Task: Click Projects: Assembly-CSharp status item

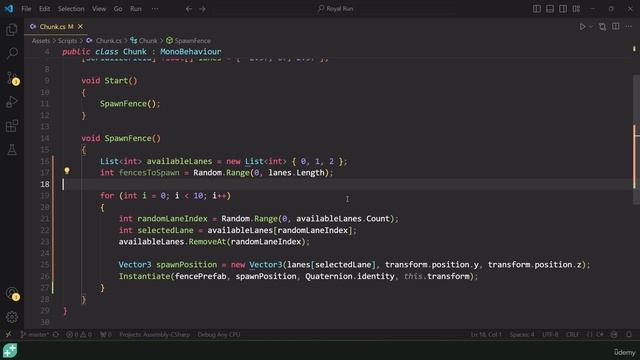Action: (x=155, y=335)
